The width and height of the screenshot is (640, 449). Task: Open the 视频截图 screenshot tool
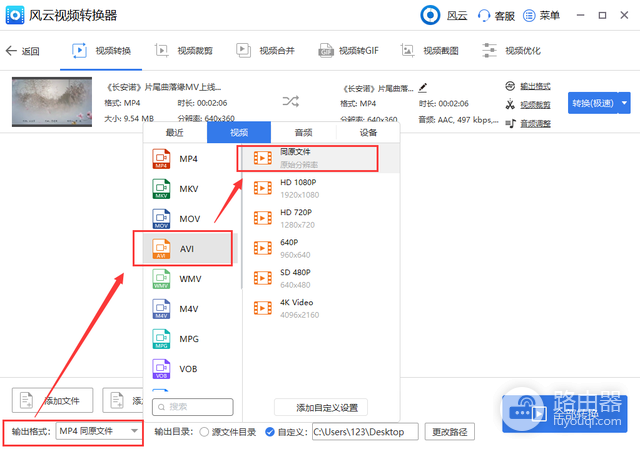[x=429, y=51]
